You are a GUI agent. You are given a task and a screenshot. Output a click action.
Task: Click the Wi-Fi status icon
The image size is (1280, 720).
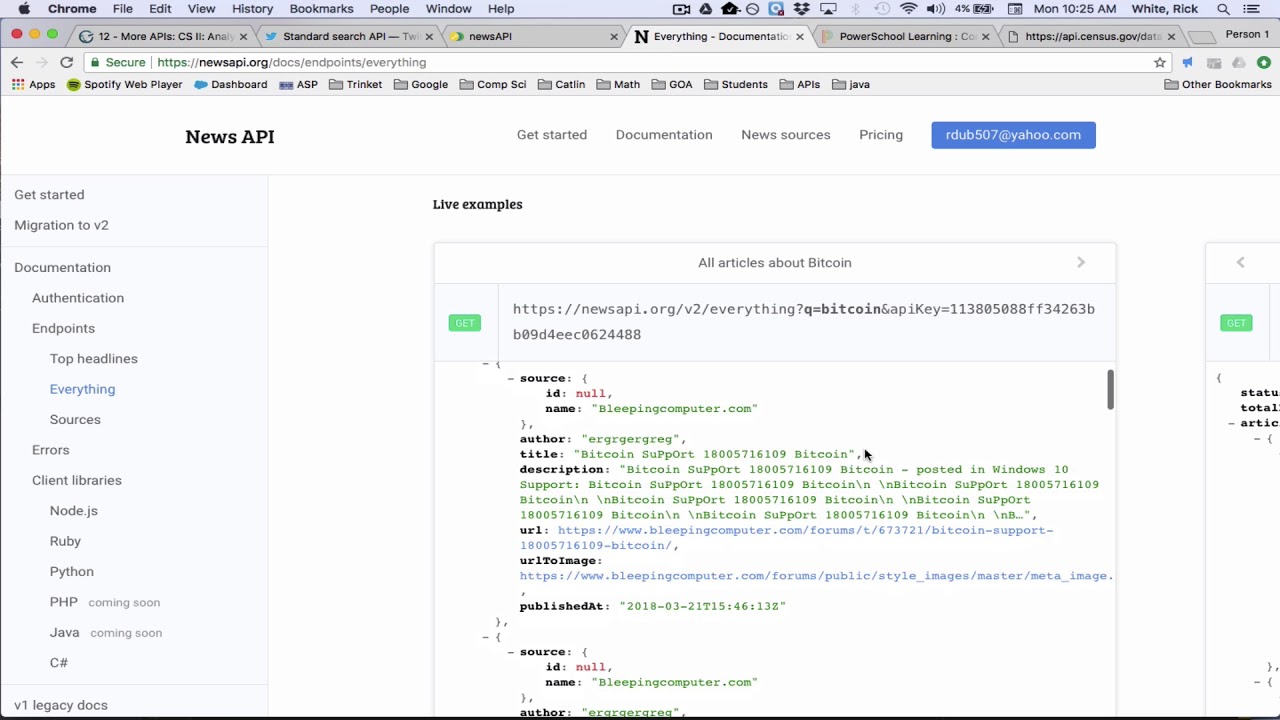(908, 9)
